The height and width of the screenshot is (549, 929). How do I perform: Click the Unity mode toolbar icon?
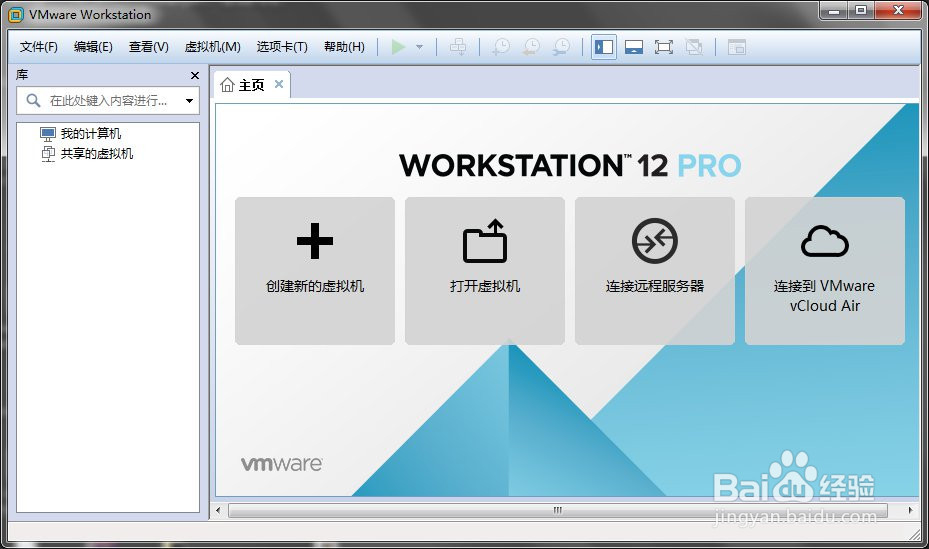(x=694, y=47)
